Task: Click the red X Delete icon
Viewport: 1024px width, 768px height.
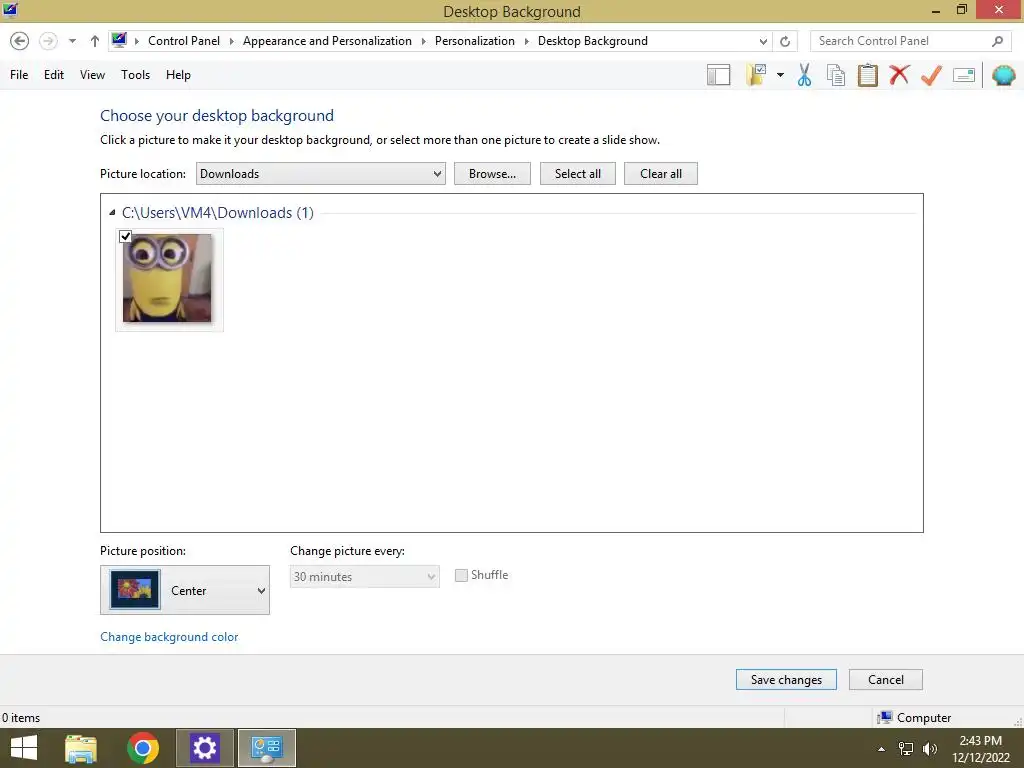Action: (x=899, y=75)
